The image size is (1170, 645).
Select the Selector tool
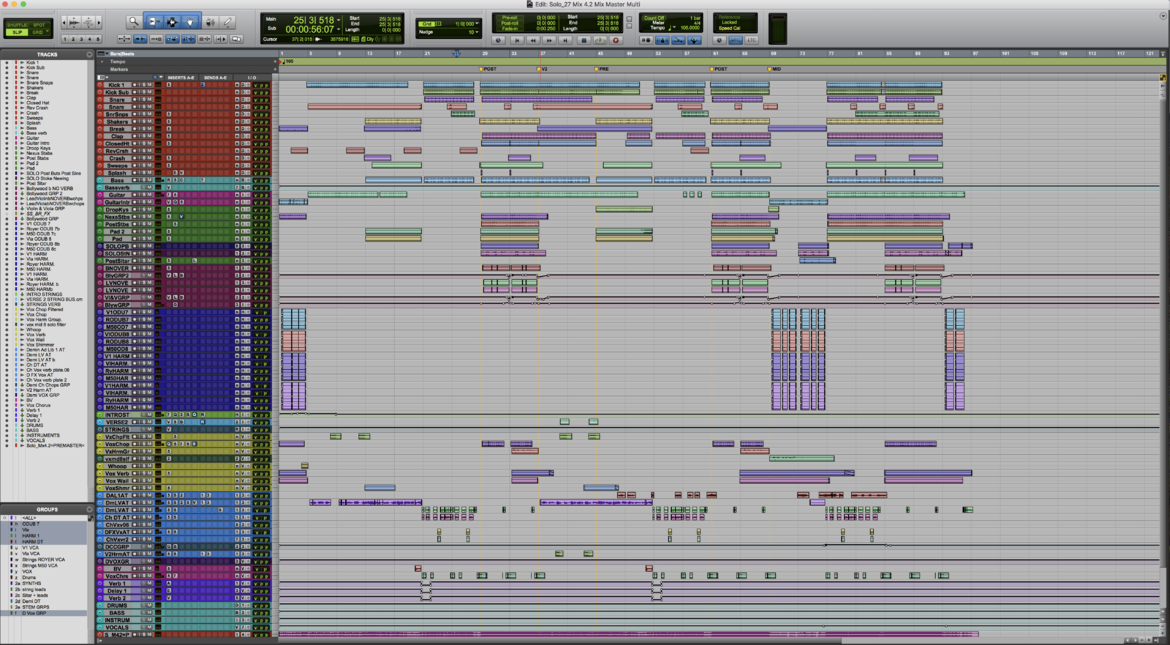click(172, 22)
